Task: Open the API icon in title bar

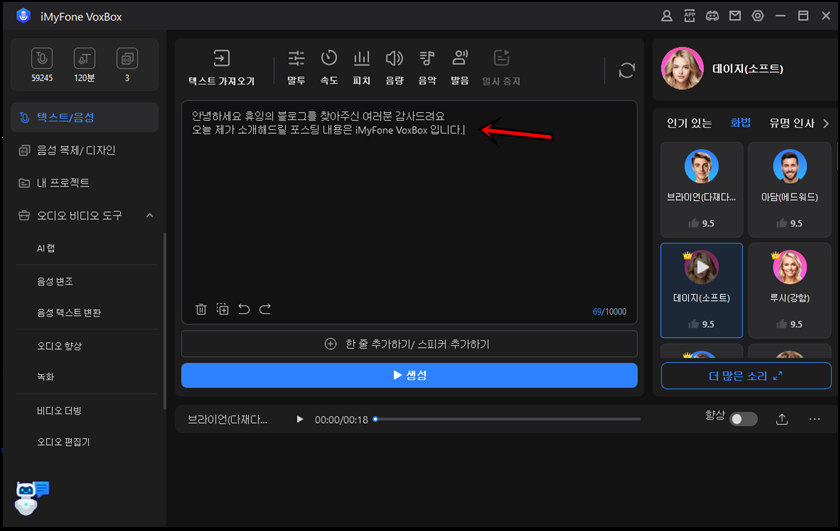Action: click(x=689, y=16)
